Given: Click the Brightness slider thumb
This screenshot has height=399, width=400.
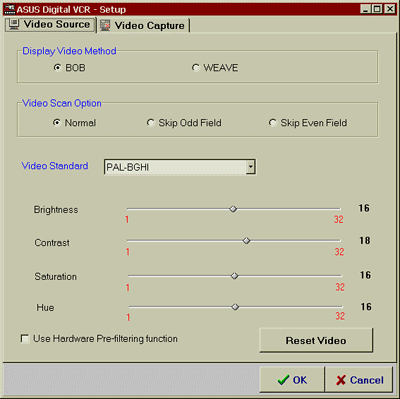Looking at the screenshot, I should [x=233, y=209].
